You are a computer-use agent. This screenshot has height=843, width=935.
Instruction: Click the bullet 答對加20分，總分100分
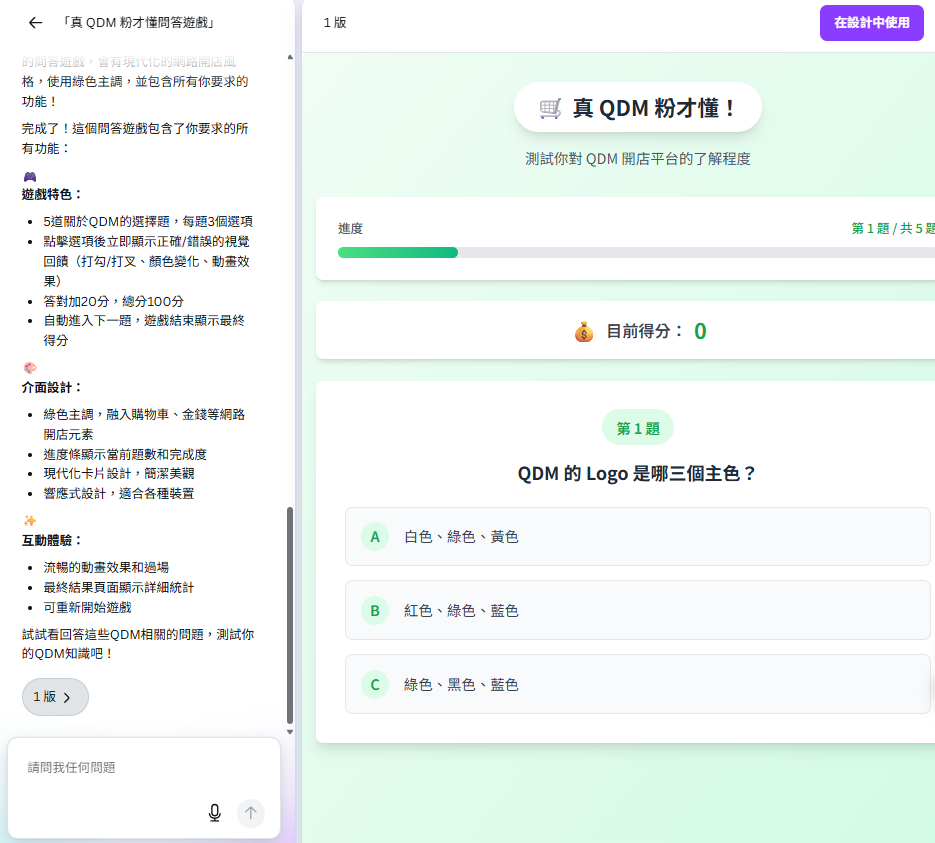113,302
